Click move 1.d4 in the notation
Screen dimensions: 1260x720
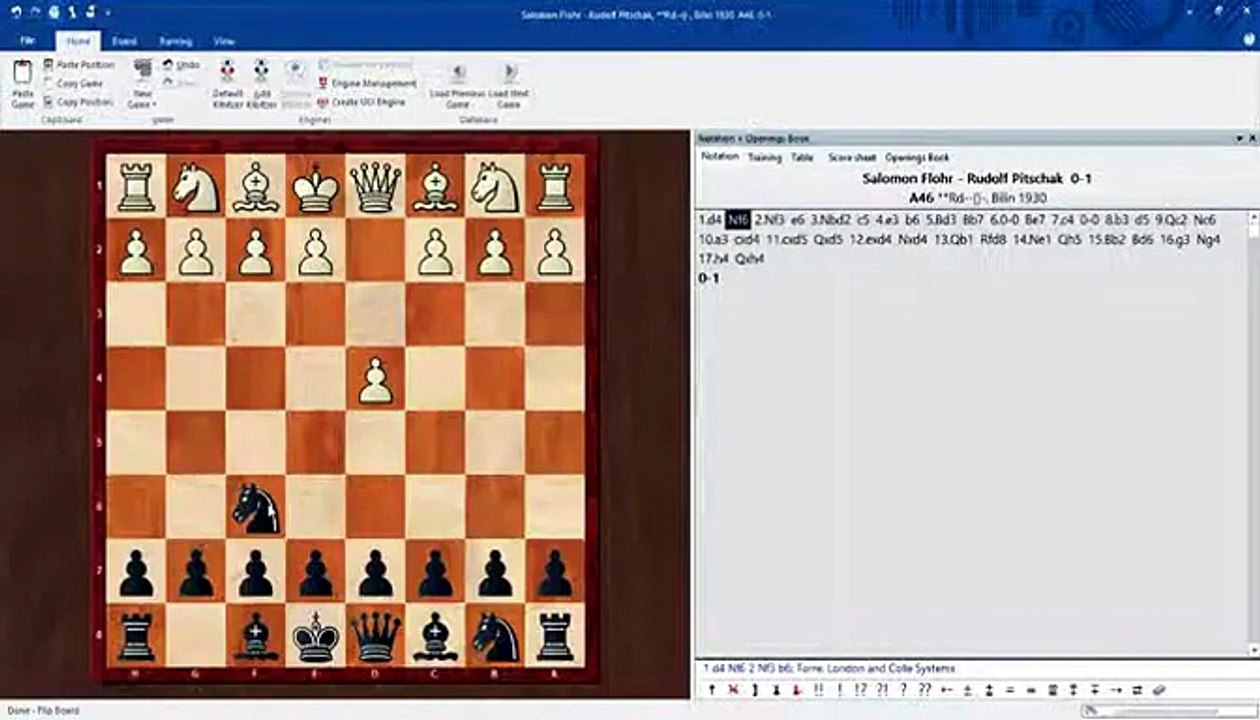tap(710, 220)
